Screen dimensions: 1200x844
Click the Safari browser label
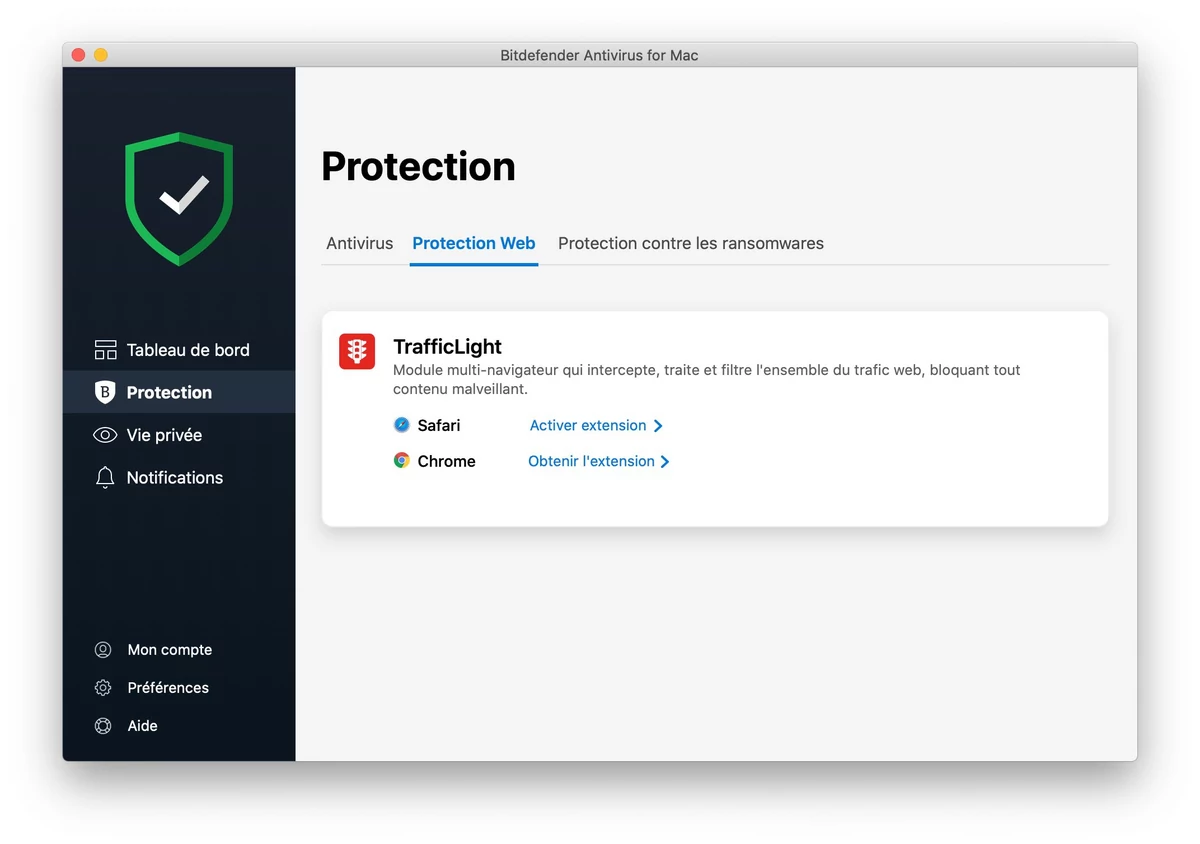[x=439, y=425]
